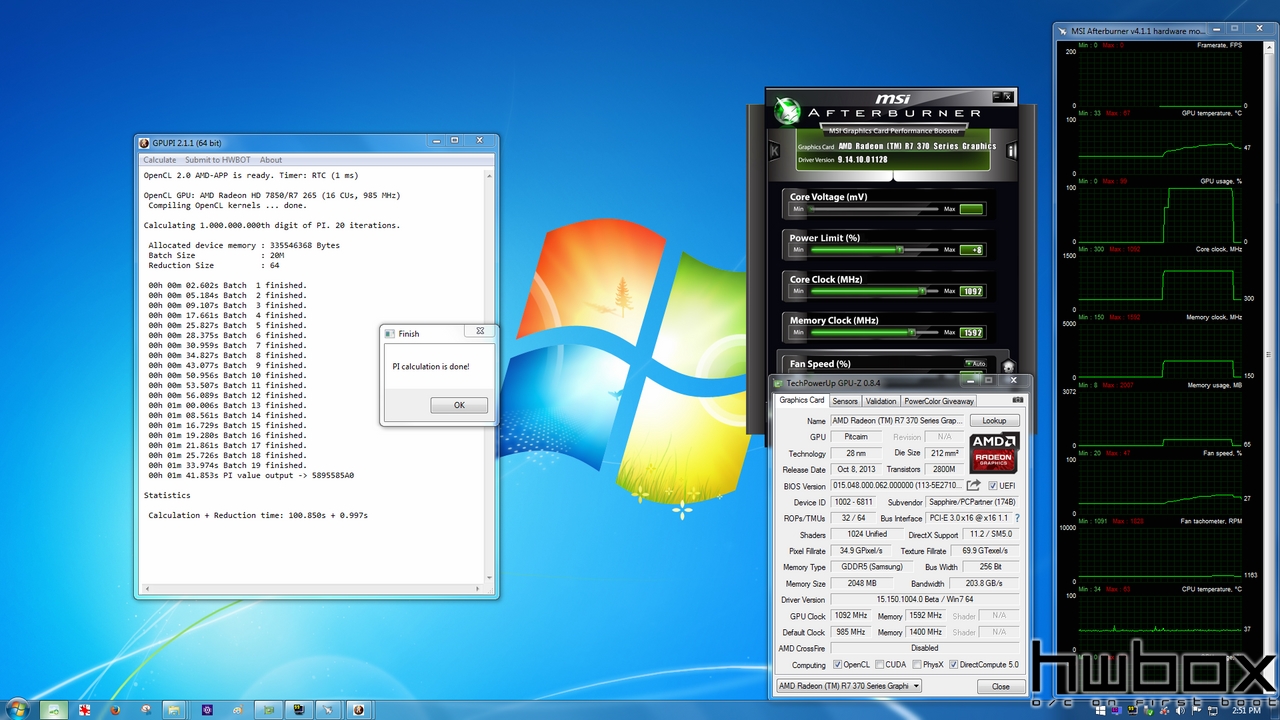Open the MSI Afterburner info 'i' button
The image size is (1280, 720).
tap(1011, 151)
